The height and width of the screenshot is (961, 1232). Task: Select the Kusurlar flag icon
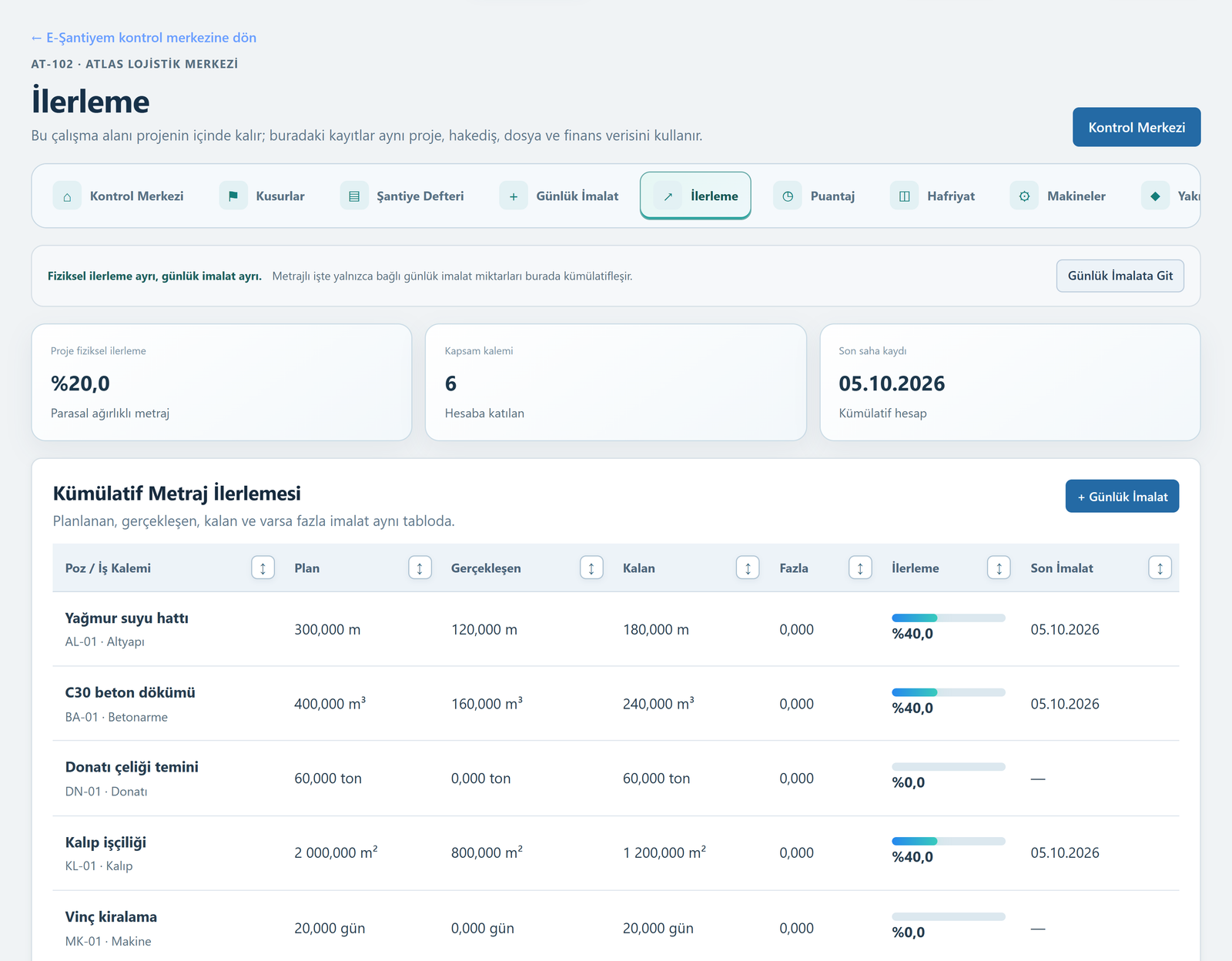pyautogui.click(x=233, y=196)
